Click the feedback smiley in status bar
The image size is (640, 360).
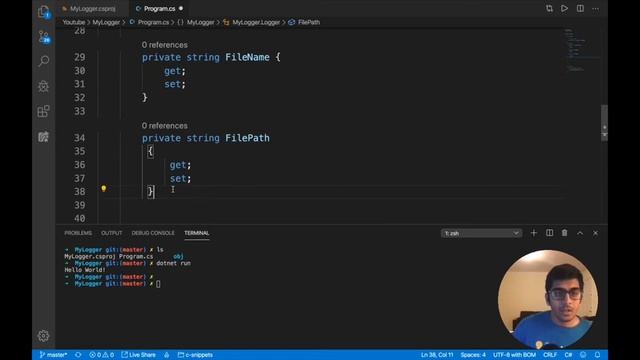(583, 355)
